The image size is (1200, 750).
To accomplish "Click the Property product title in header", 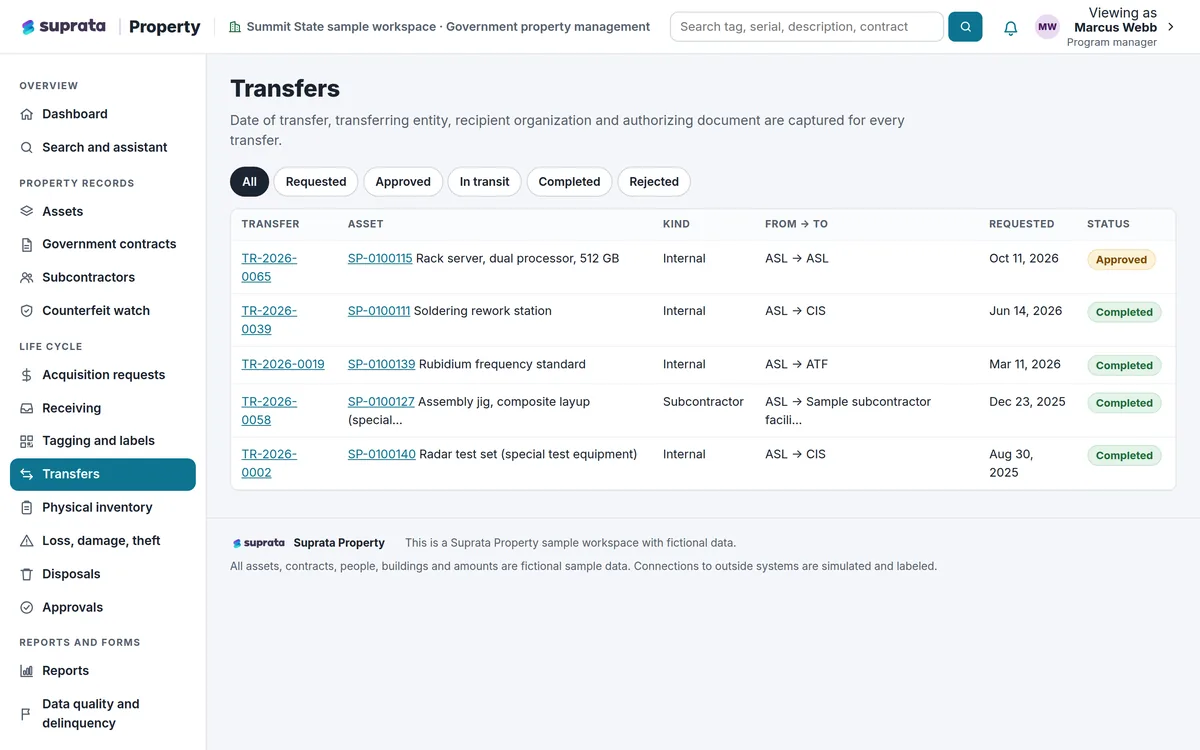I will point(165,27).
